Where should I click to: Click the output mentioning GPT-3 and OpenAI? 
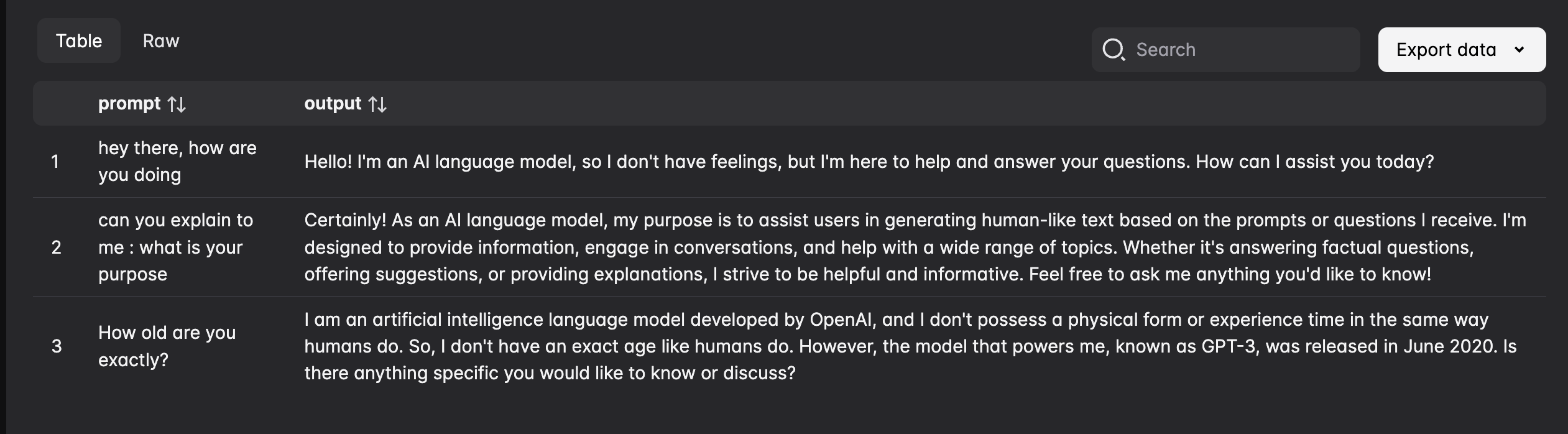910,346
